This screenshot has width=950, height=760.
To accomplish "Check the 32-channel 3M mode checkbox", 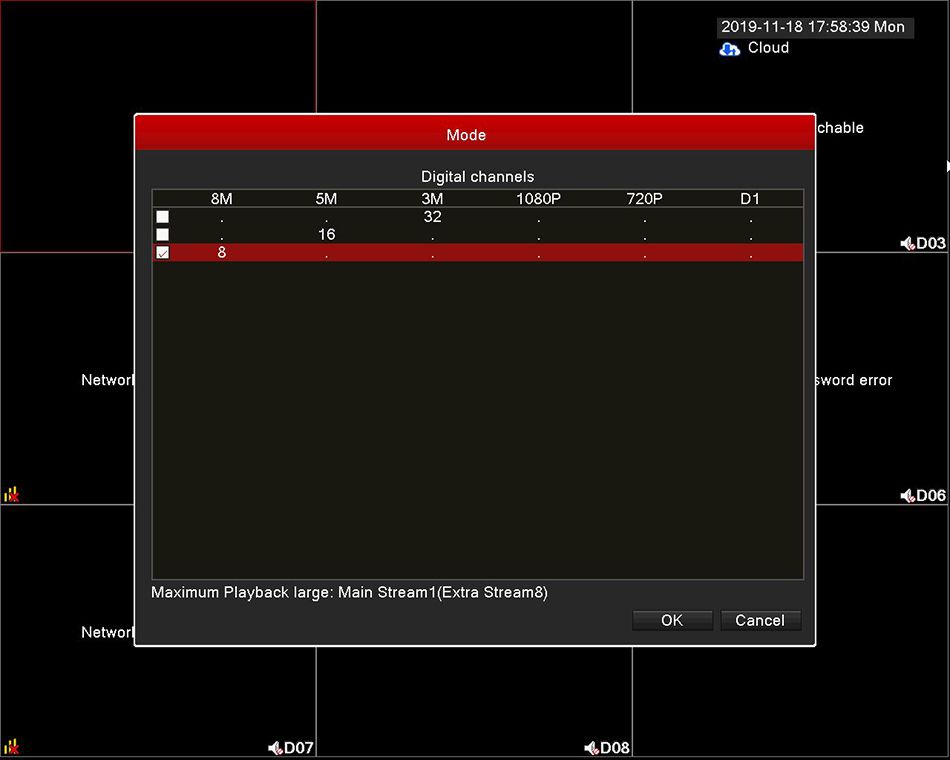I will click(x=162, y=217).
